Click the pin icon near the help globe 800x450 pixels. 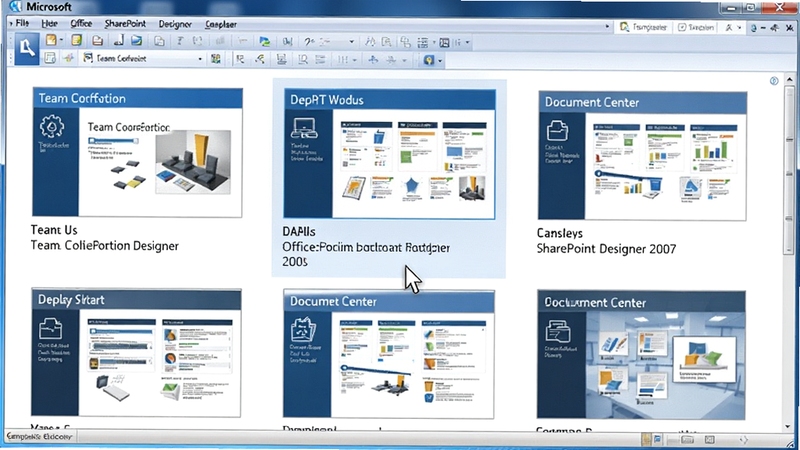tap(774, 28)
